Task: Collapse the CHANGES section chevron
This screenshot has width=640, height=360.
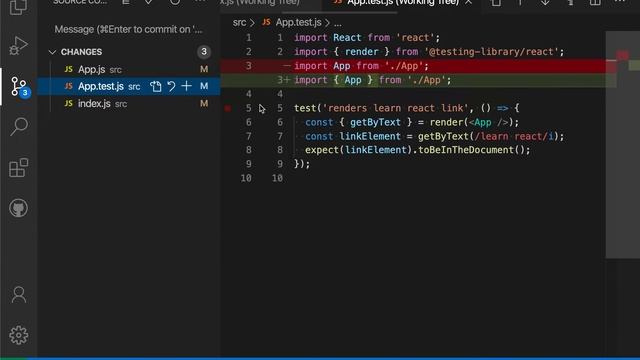Action: (x=52, y=52)
